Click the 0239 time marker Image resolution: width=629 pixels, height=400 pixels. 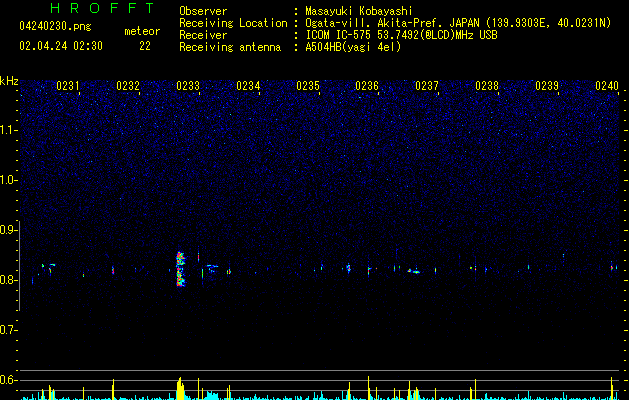[547, 85]
